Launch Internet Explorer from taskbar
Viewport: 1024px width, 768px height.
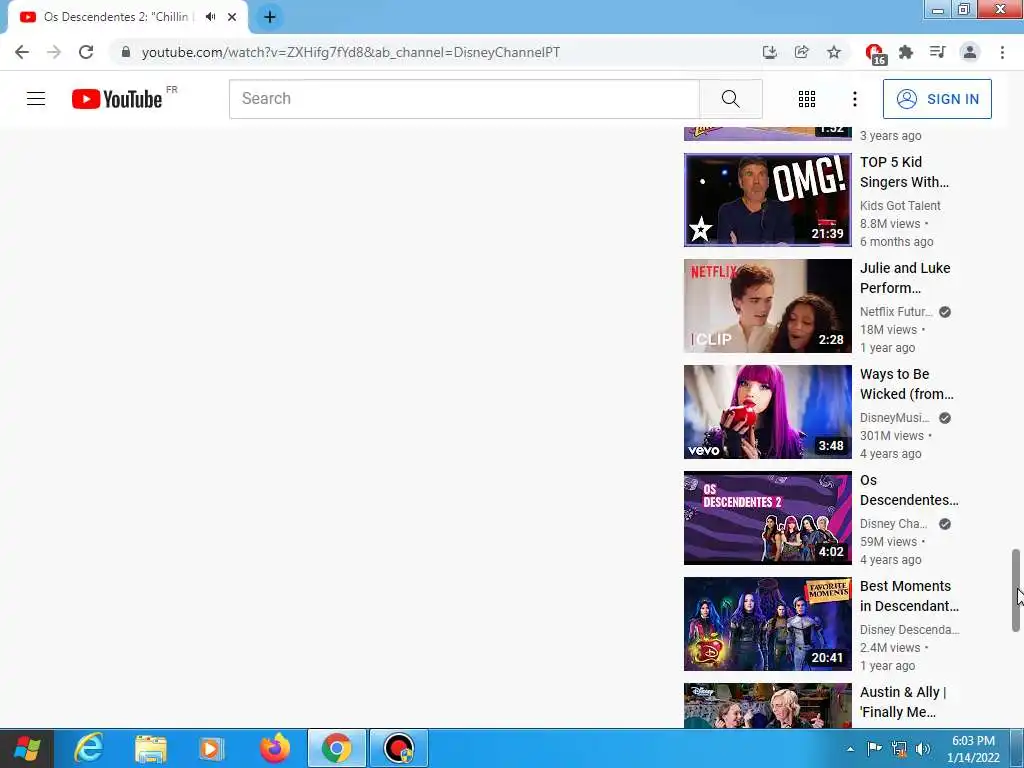coord(88,748)
